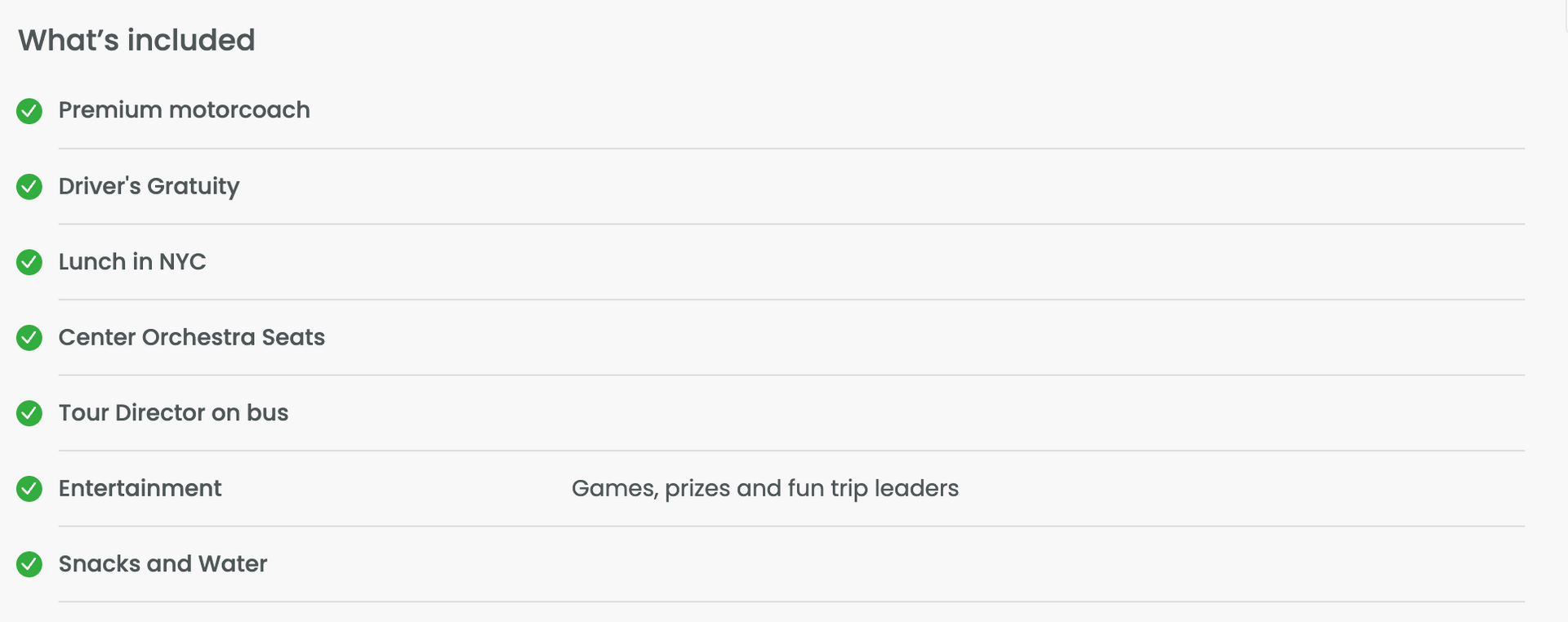Click the green checkmark beside Entertainment
The height and width of the screenshot is (622, 1568).
[x=29, y=489]
